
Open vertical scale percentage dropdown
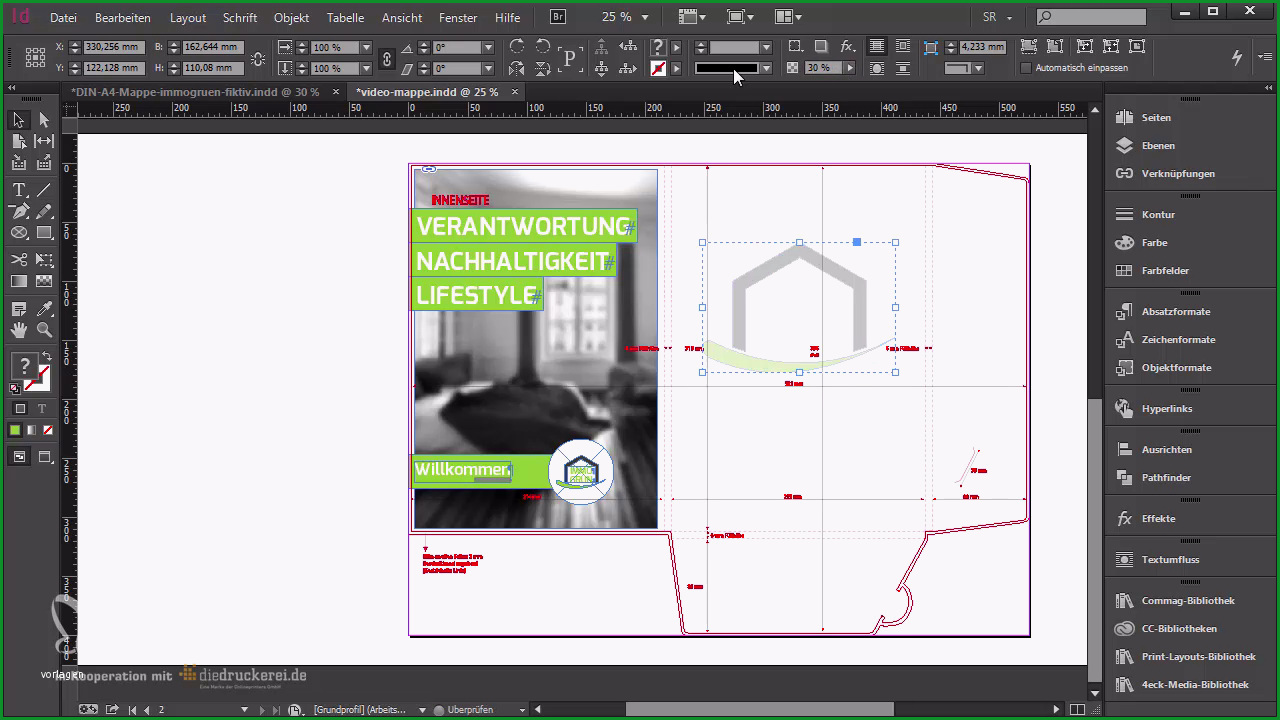(x=366, y=68)
